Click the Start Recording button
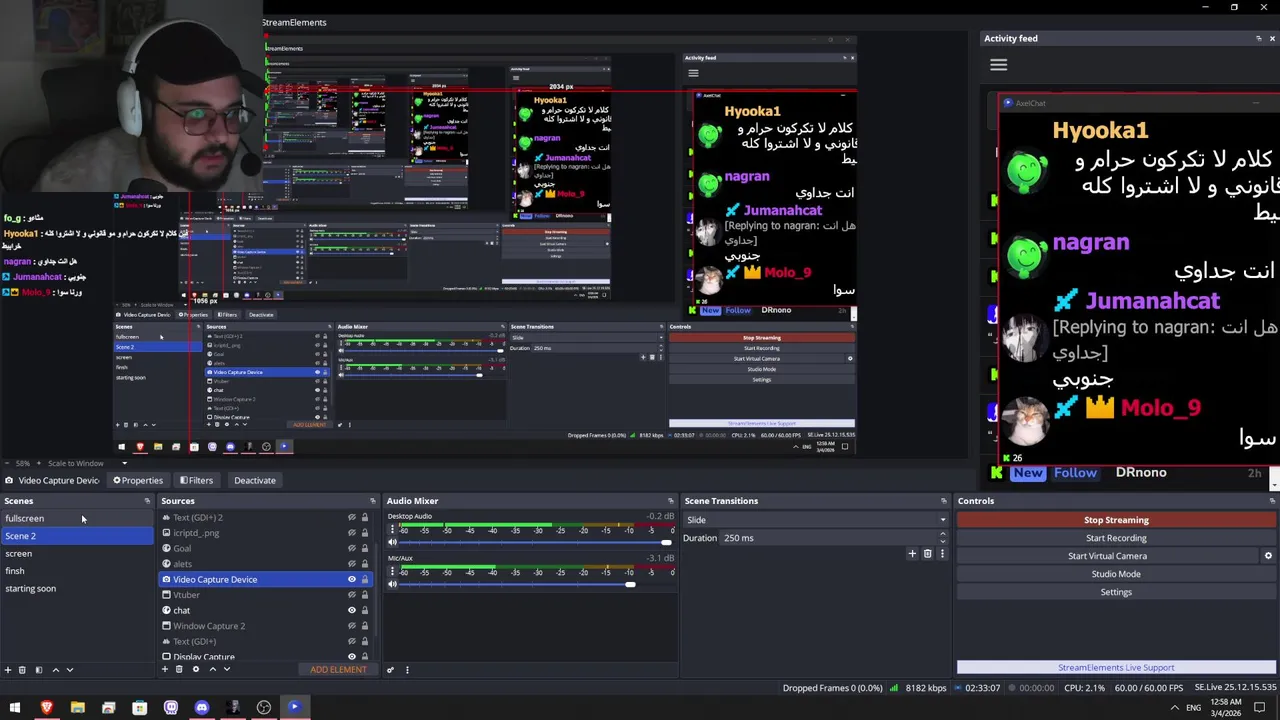The height and width of the screenshot is (720, 1280). [1116, 538]
